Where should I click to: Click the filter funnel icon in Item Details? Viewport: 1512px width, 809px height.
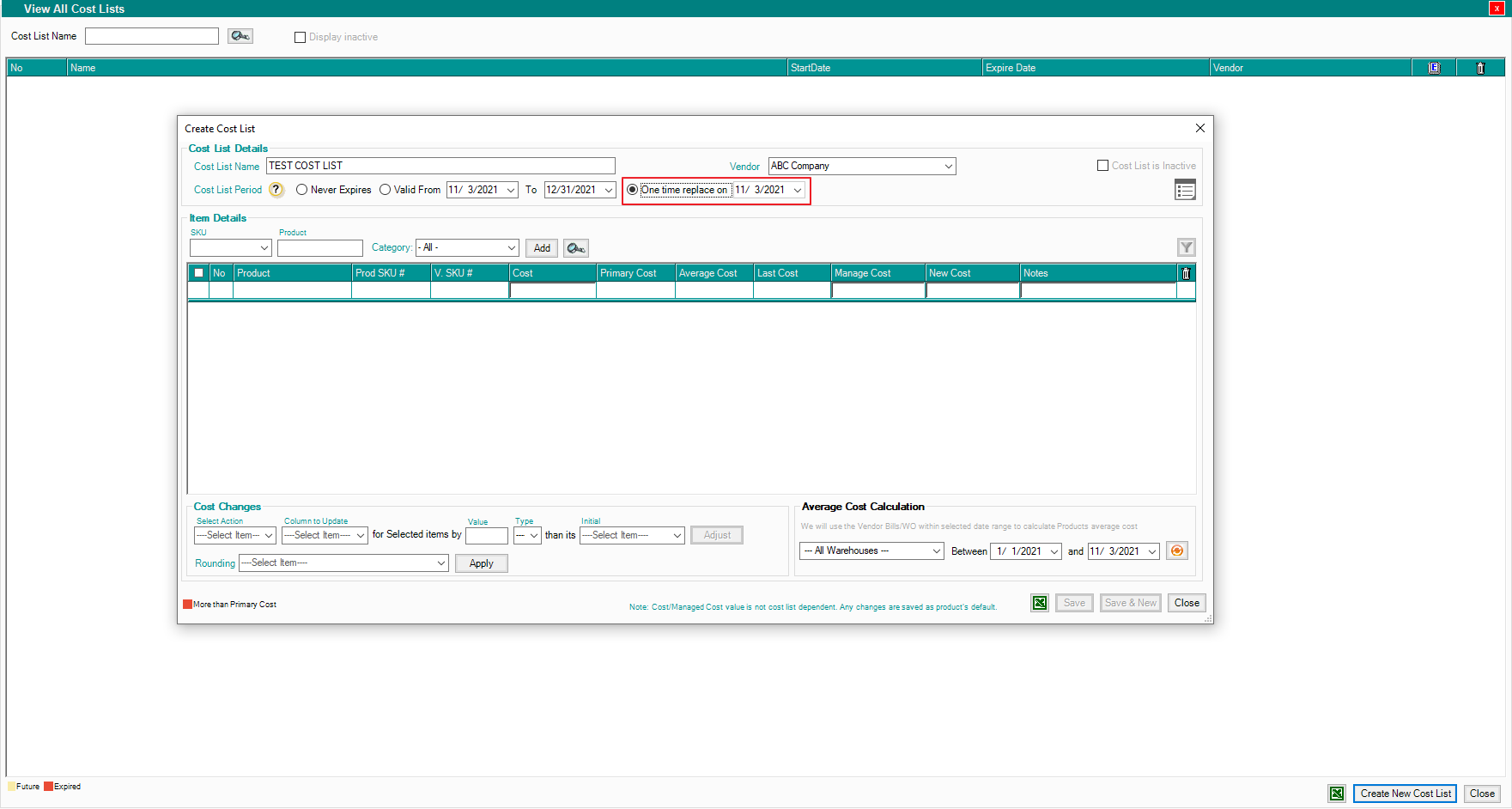tap(1186, 248)
